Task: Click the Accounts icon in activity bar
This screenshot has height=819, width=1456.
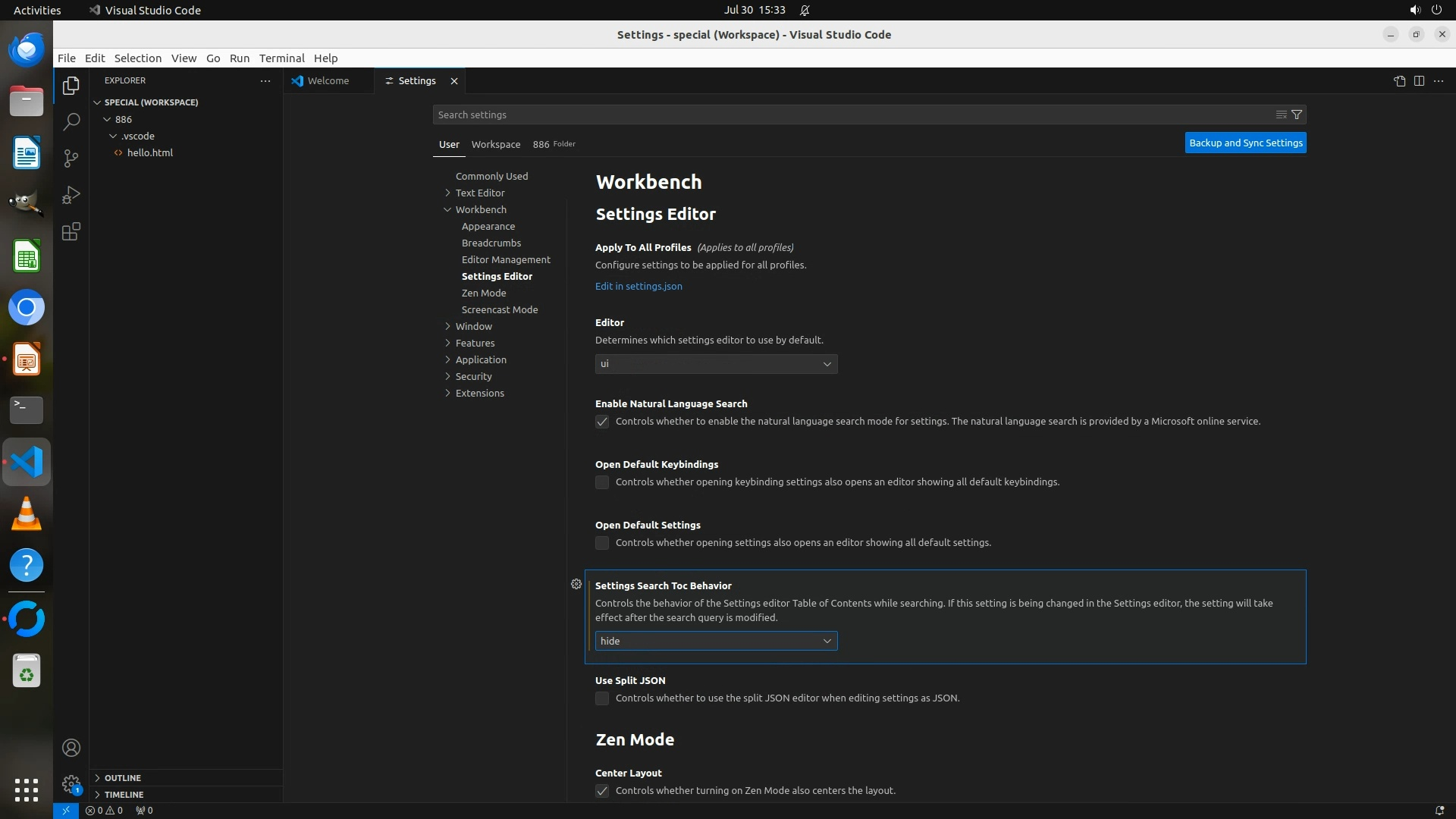Action: click(x=71, y=748)
